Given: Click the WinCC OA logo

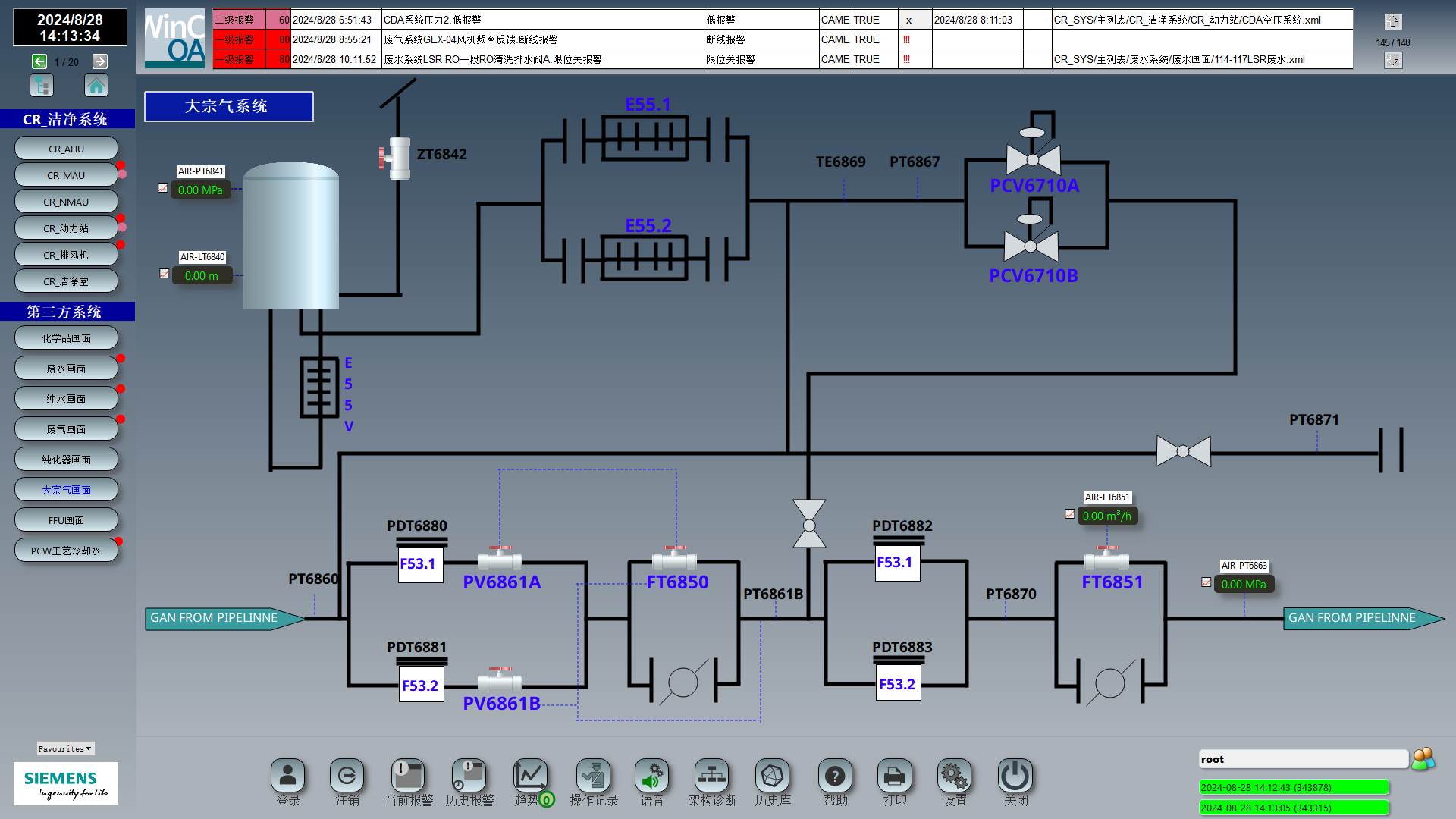Looking at the screenshot, I should (174, 39).
